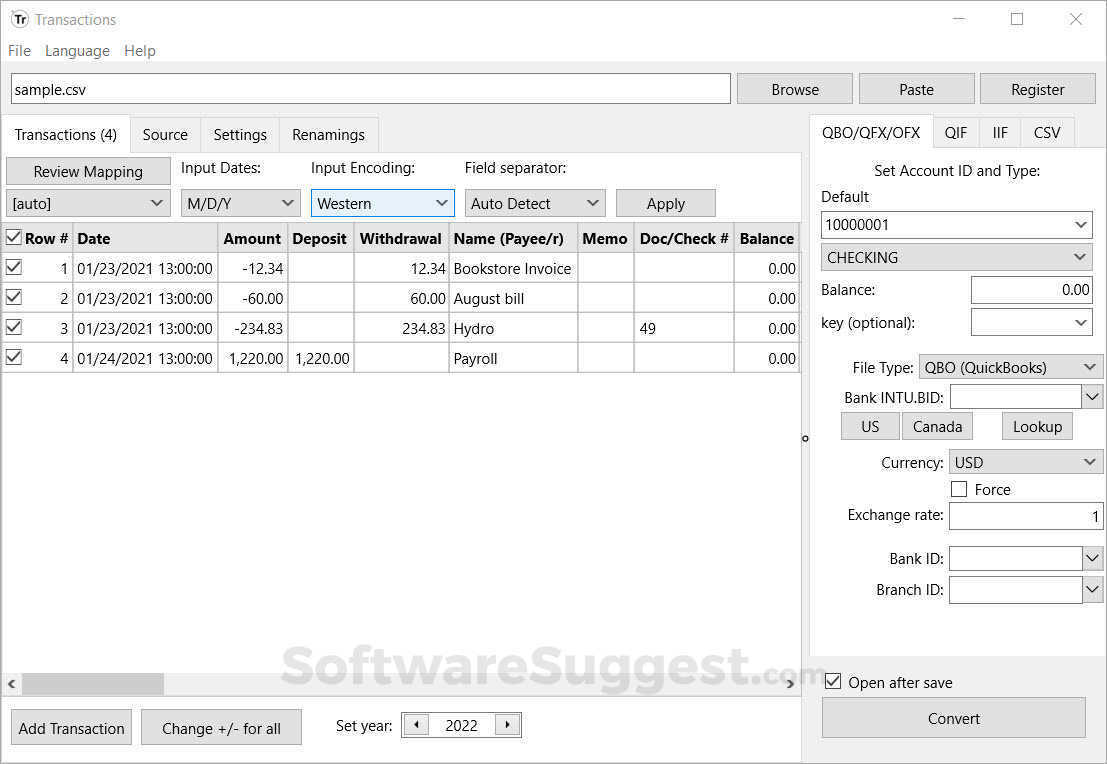The height and width of the screenshot is (764, 1107).
Task: Open the account type dropdown showing CHECKING
Action: point(1080,257)
